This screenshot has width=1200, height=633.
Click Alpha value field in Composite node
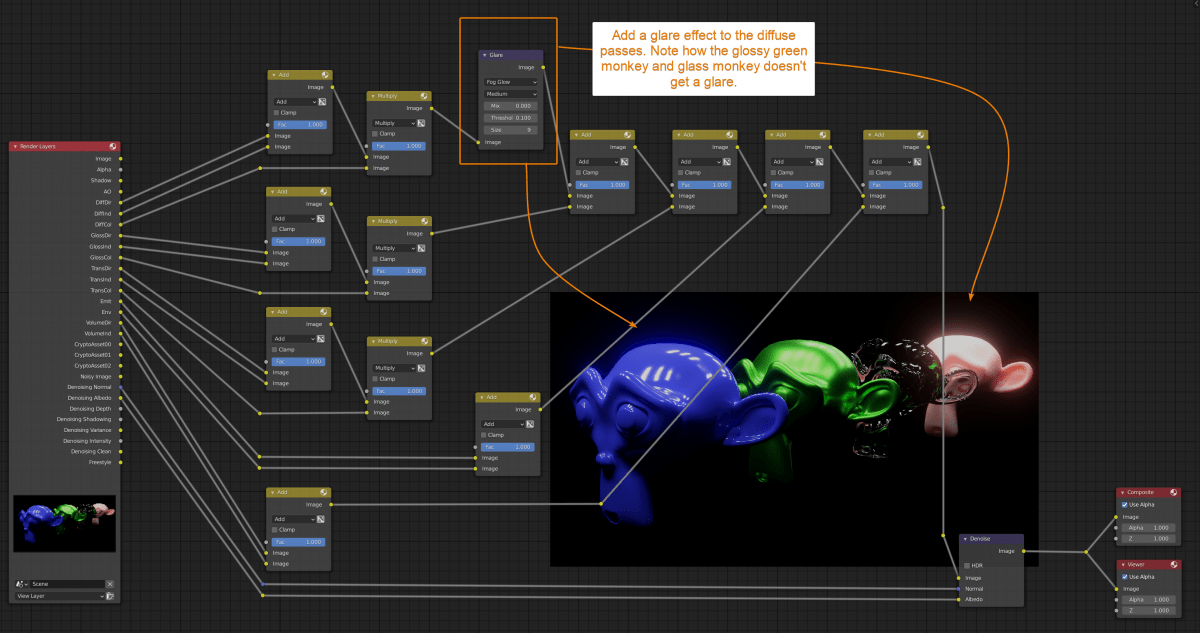pos(1148,527)
